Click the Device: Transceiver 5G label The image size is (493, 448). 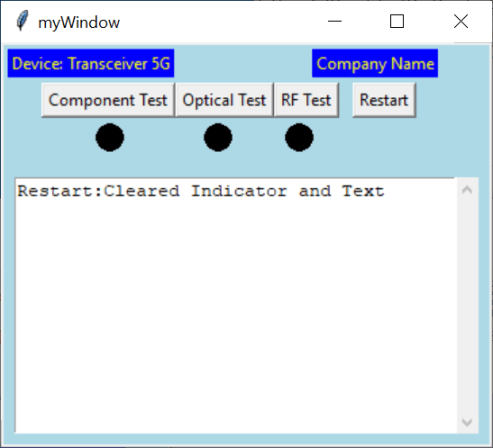[91, 63]
